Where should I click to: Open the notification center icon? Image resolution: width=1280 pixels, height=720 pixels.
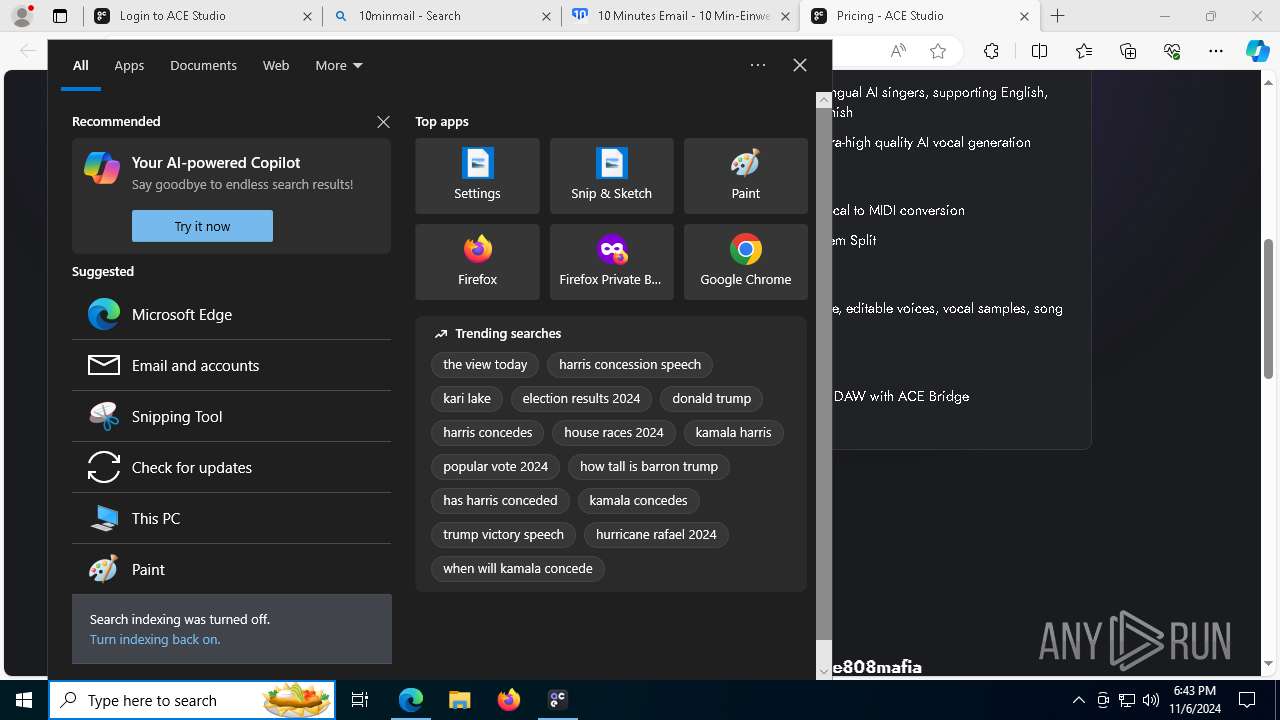click(1247, 700)
